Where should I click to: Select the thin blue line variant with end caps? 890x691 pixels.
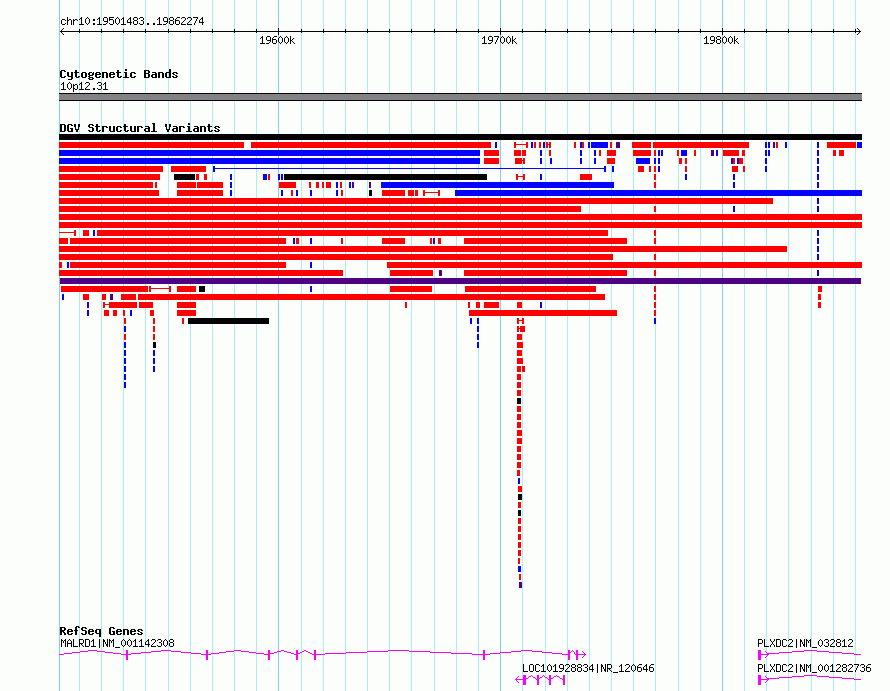[409, 169]
